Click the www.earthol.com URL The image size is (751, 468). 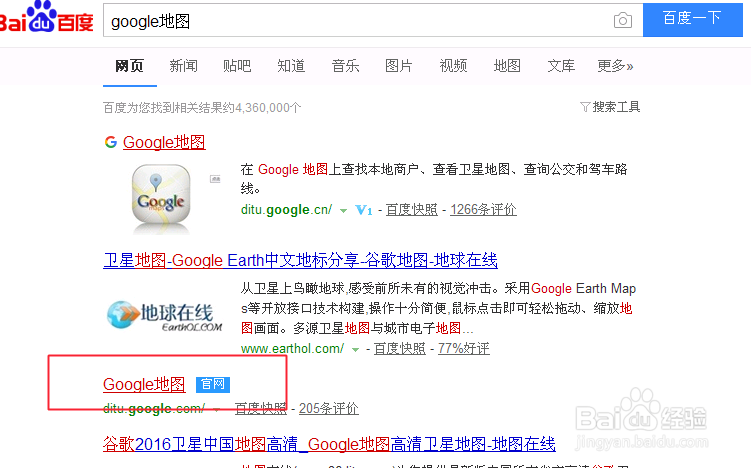point(292,349)
